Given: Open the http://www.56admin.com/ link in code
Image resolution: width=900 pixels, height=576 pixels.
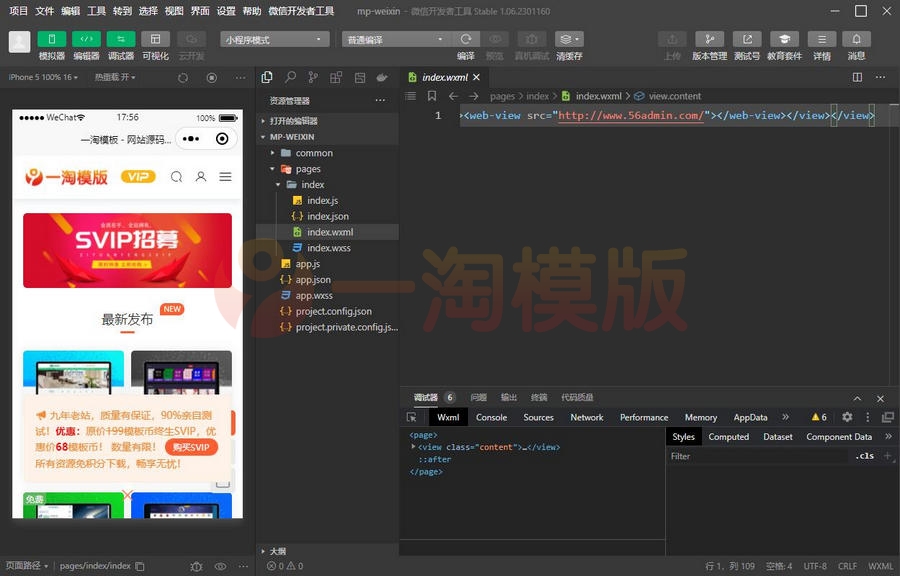Looking at the screenshot, I should click(x=631, y=115).
